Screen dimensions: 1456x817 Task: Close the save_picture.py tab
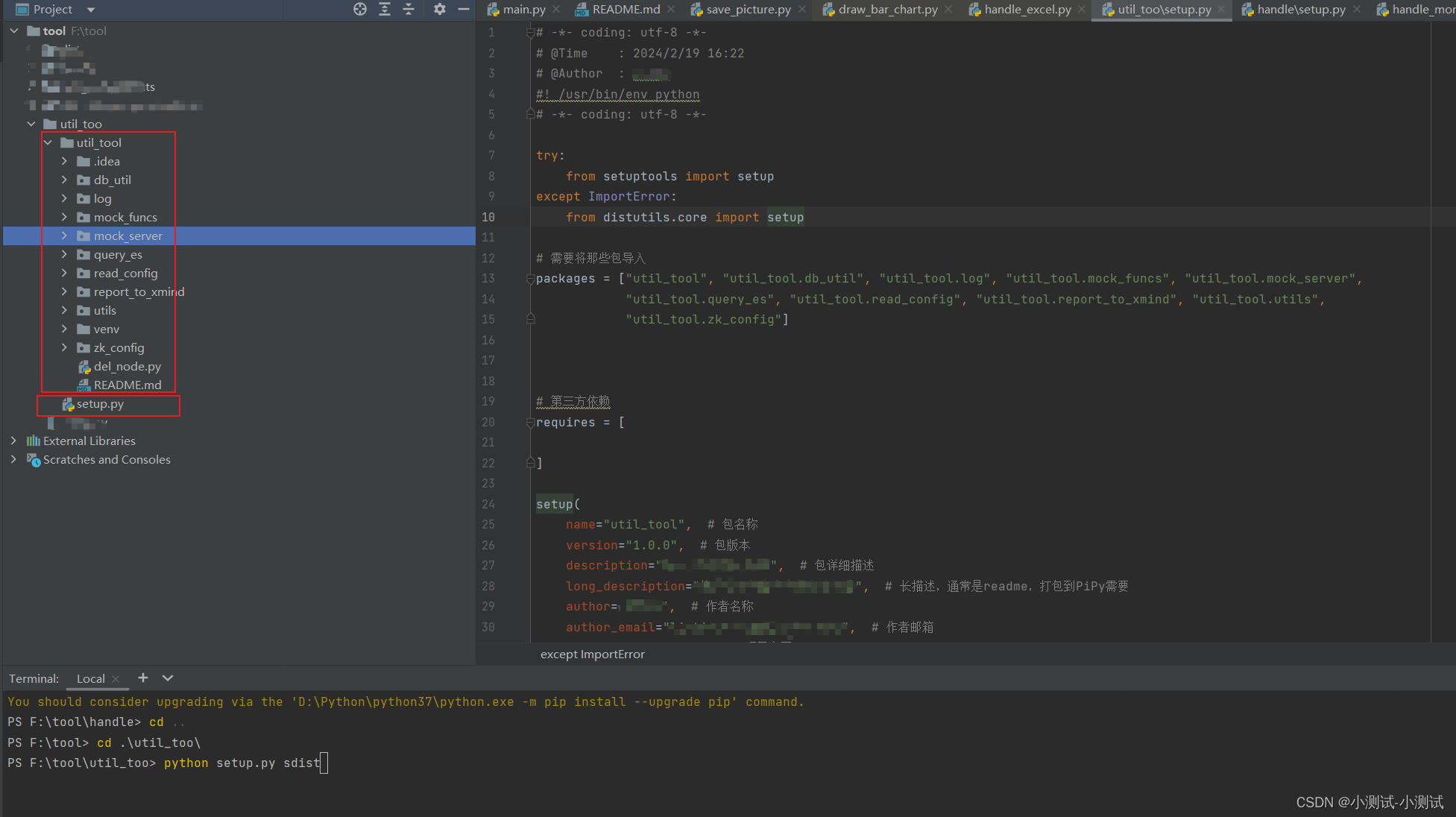(802, 10)
